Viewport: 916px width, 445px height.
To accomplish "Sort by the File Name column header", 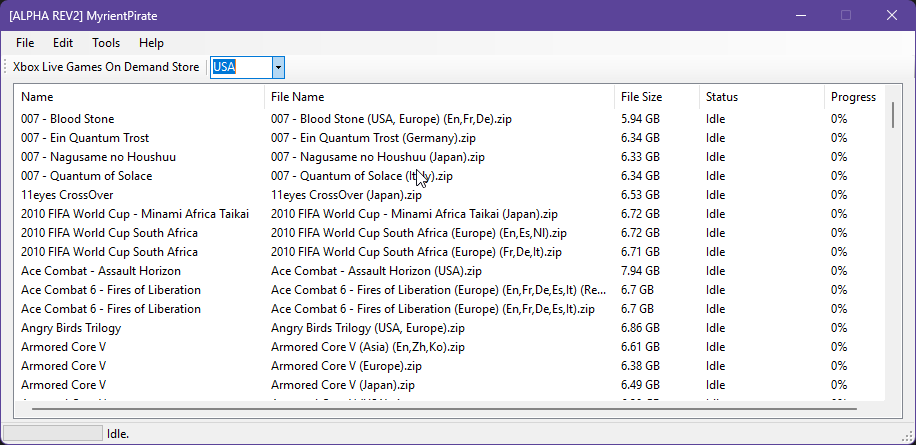I will point(439,97).
